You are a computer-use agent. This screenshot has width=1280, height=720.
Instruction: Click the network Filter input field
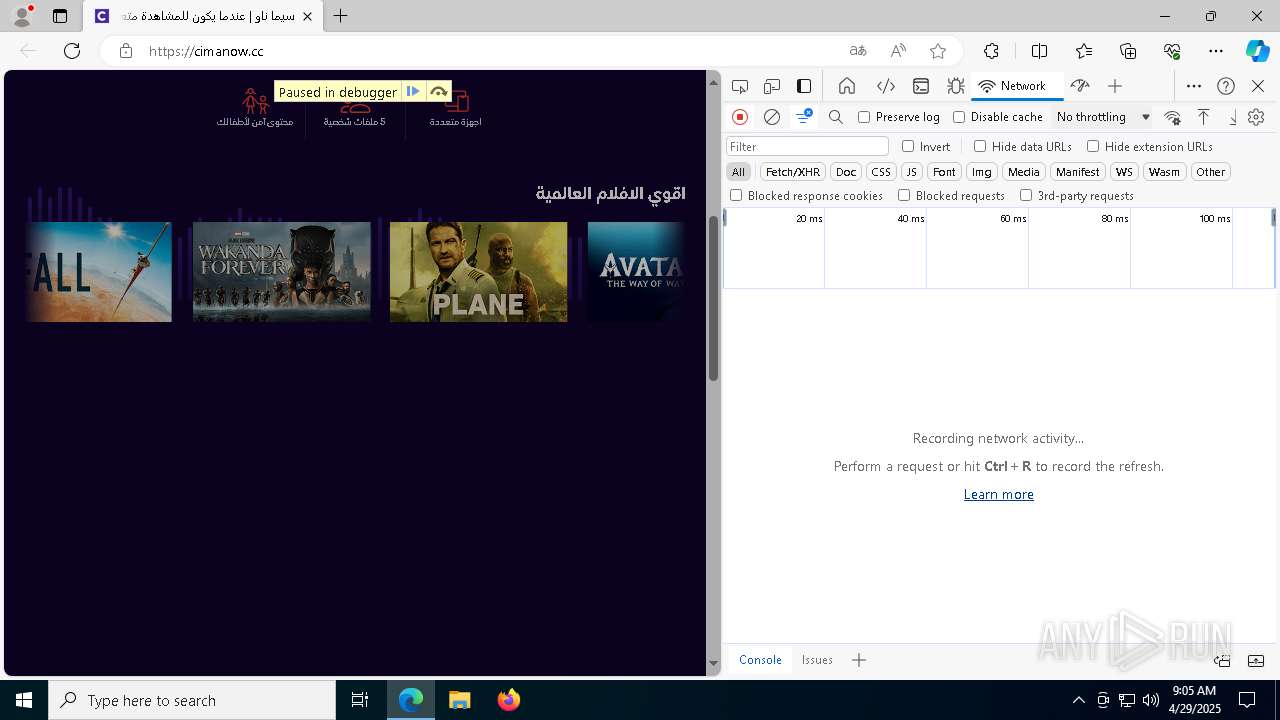click(807, 146)
